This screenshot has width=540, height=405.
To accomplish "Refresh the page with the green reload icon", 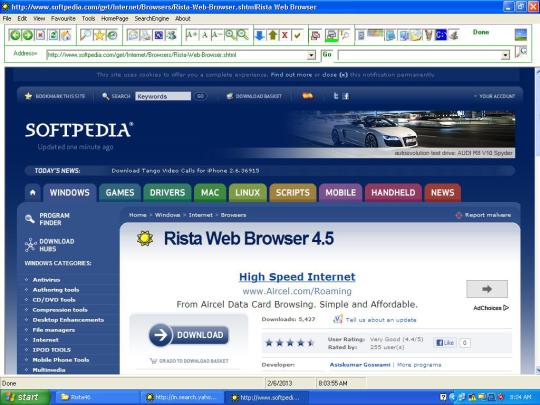I will pos(53,35).
